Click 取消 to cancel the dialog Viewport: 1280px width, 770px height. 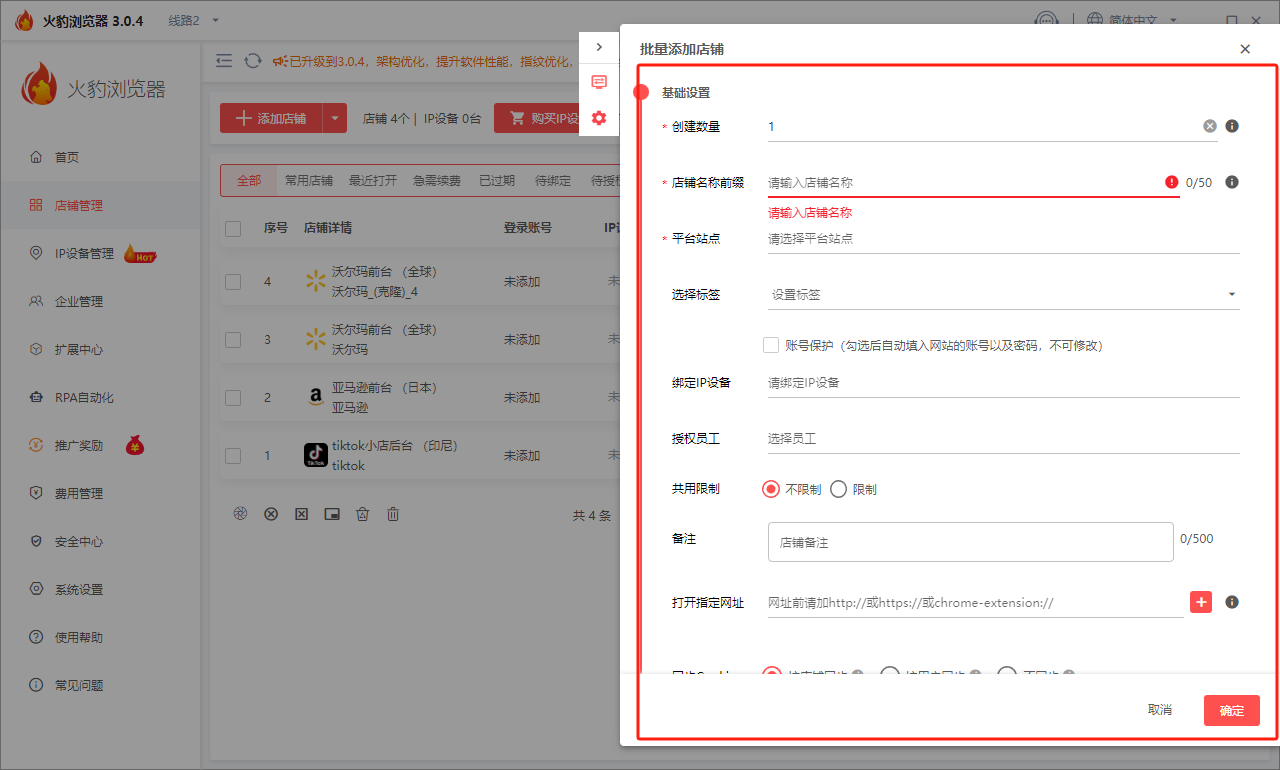[x=1159, y=710]
